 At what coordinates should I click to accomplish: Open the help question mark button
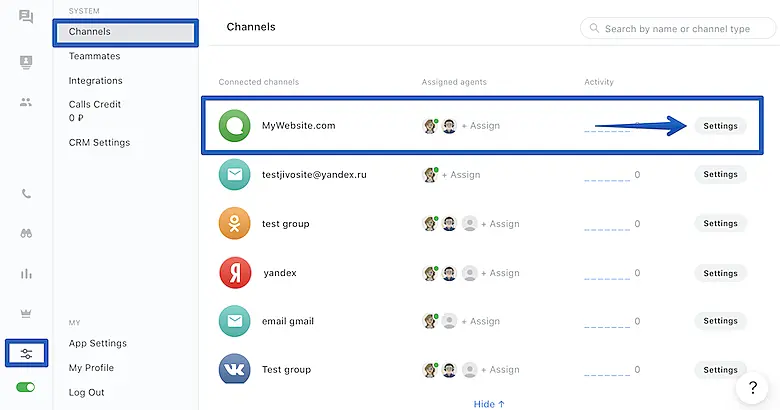751,388
